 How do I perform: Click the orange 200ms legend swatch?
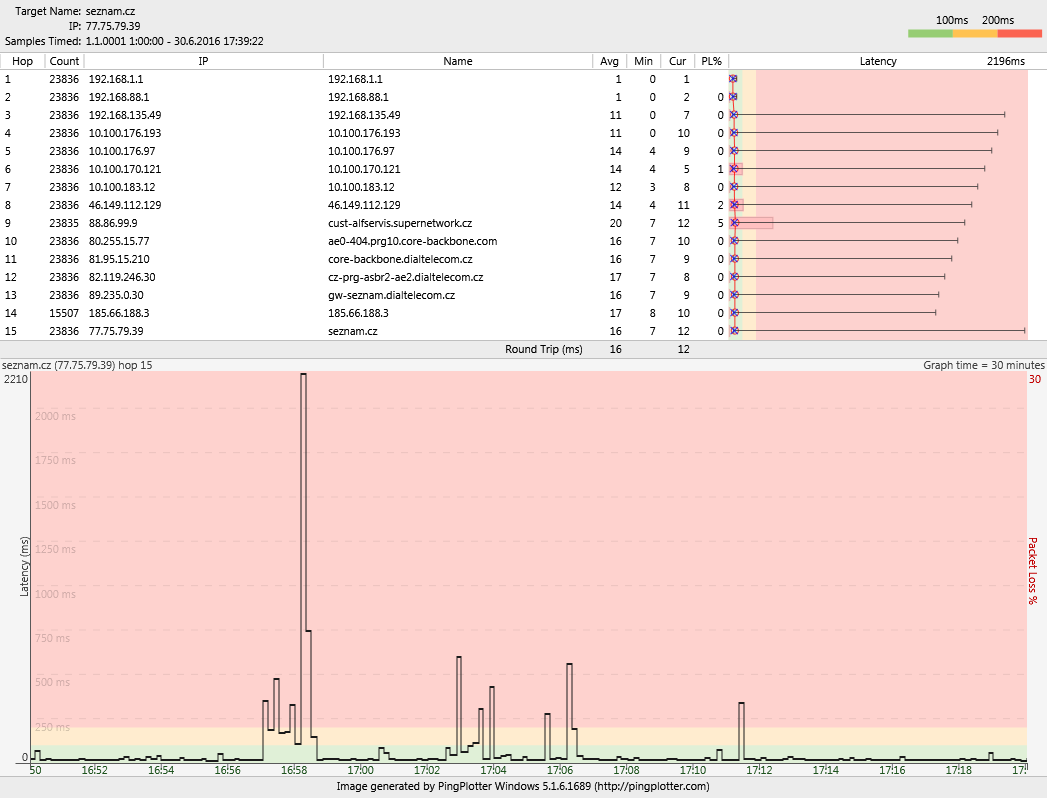coord(975,33)
